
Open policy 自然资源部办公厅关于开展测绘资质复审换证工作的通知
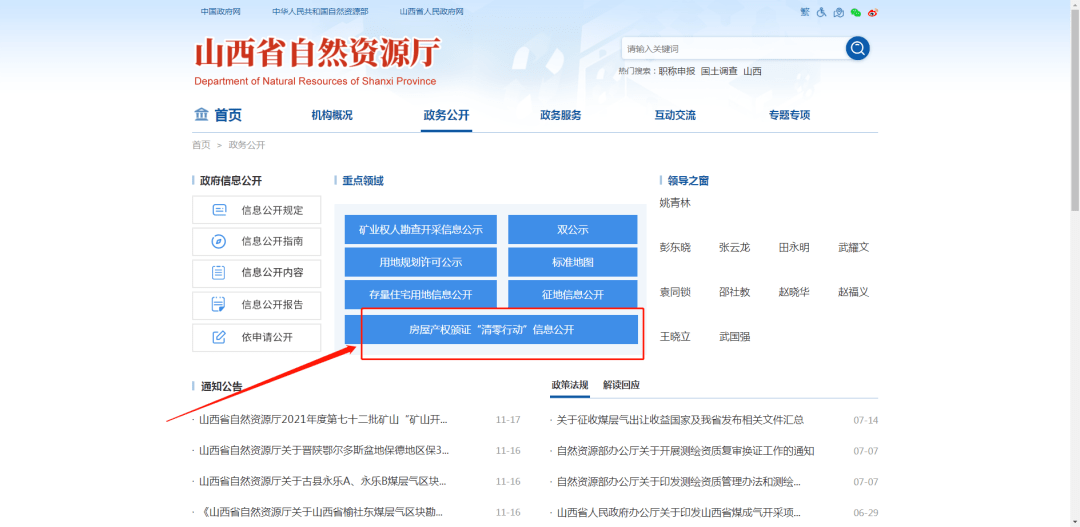pos(685,451)
